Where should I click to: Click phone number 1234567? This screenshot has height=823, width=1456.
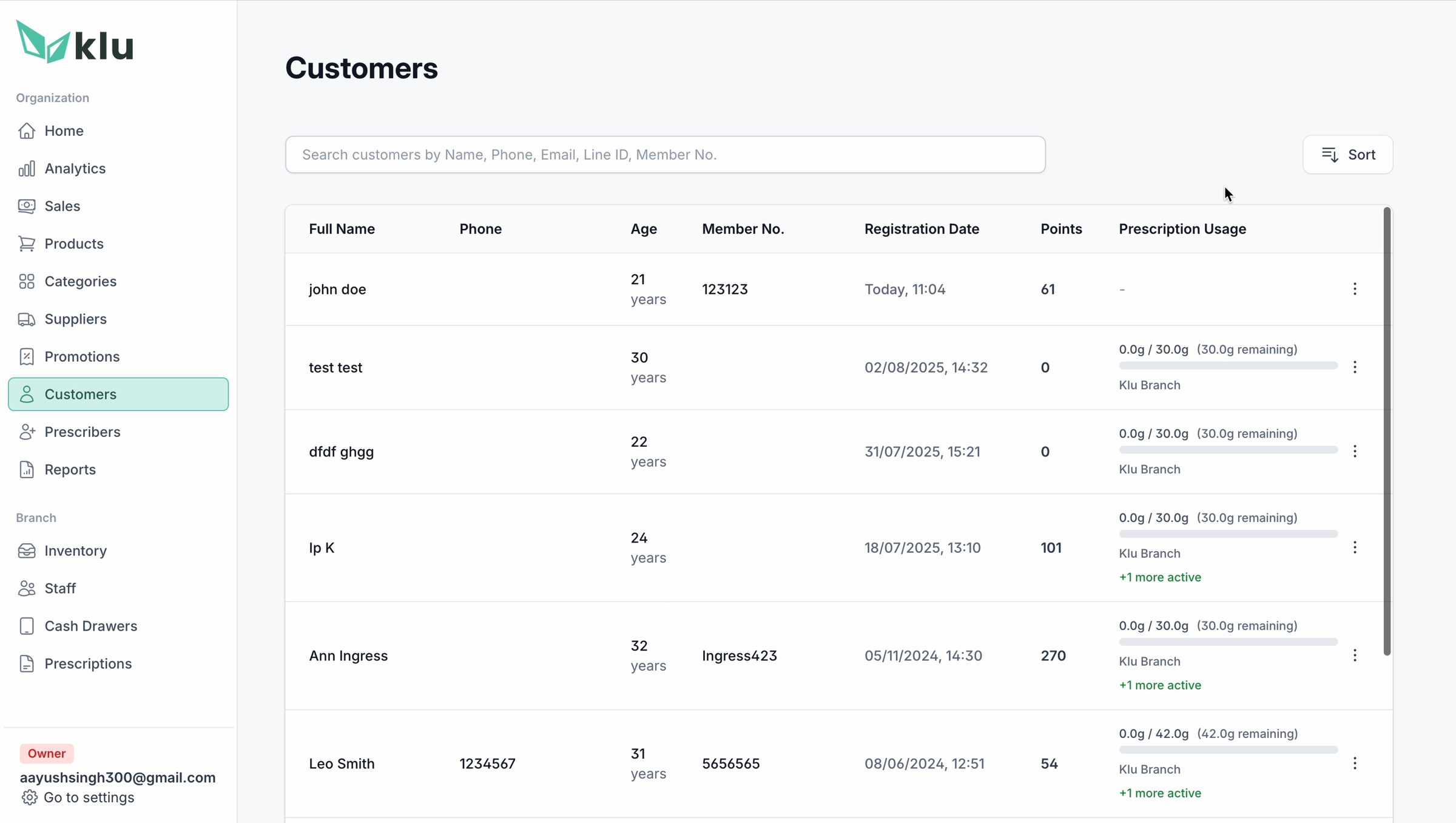pos(487,764)
